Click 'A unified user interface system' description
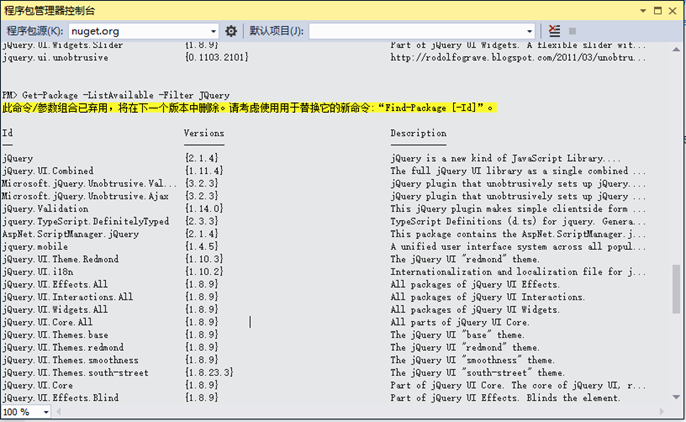The height and width of the screenshot is (422, 686). (x=518, y=247)
